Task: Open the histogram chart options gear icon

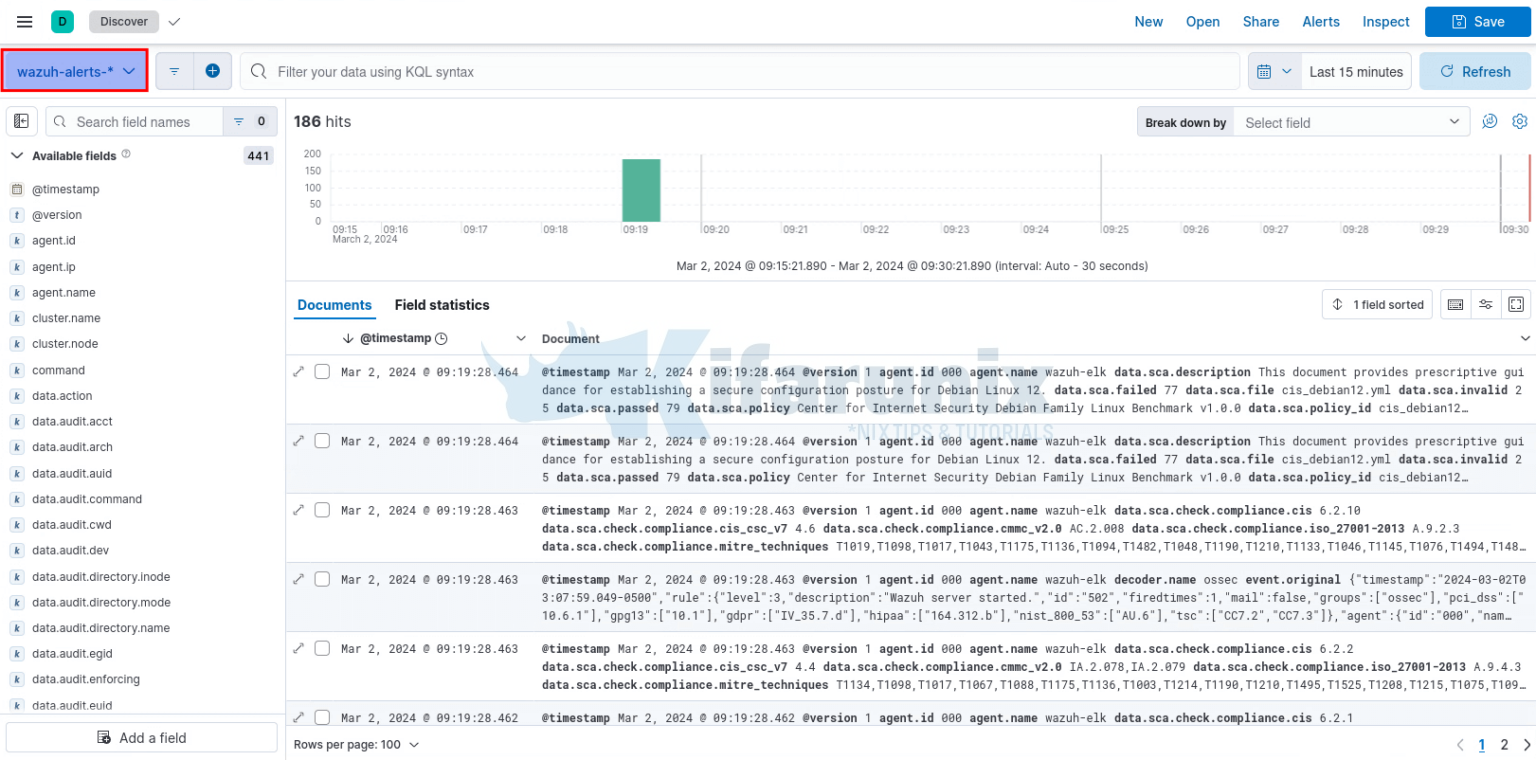Action: [1520, 121]
